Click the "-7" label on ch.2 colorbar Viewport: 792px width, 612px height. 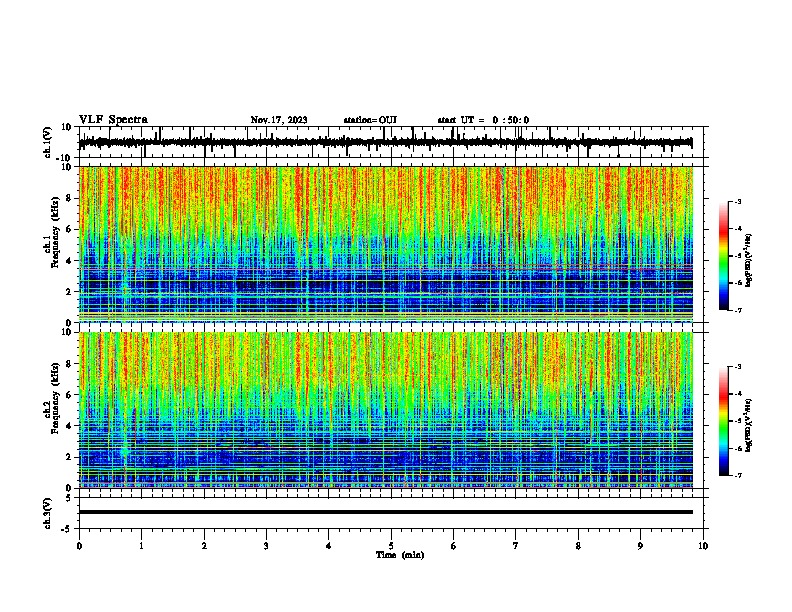pos(737,476)
